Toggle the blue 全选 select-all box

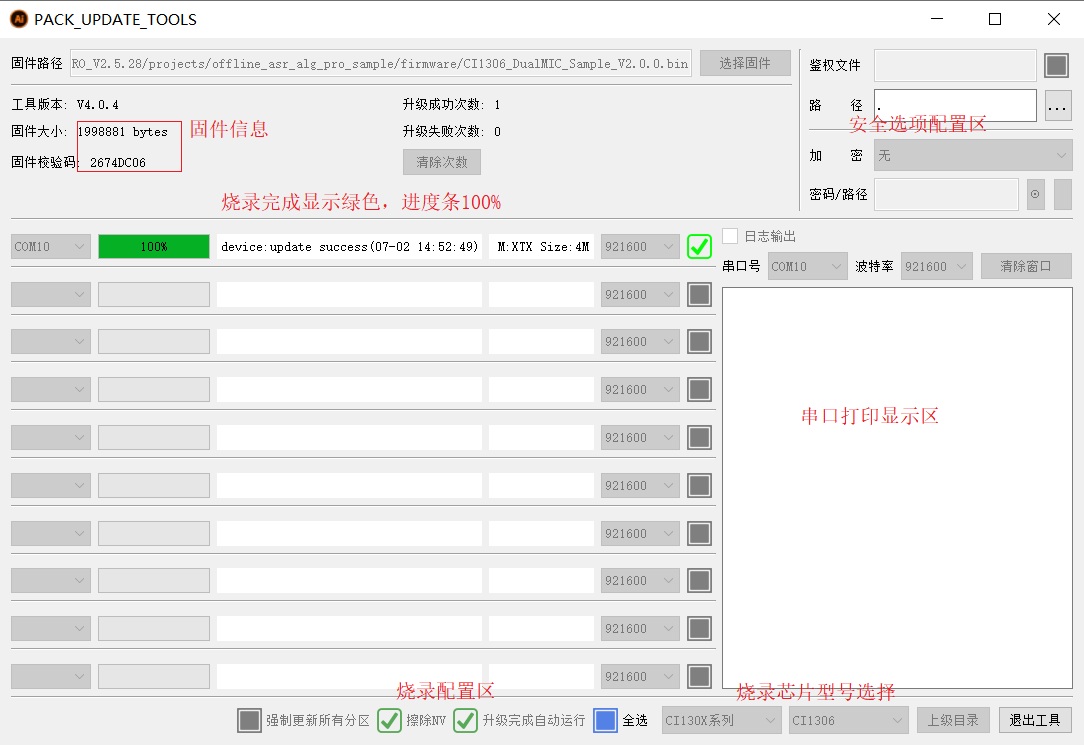tap(605, 720)
